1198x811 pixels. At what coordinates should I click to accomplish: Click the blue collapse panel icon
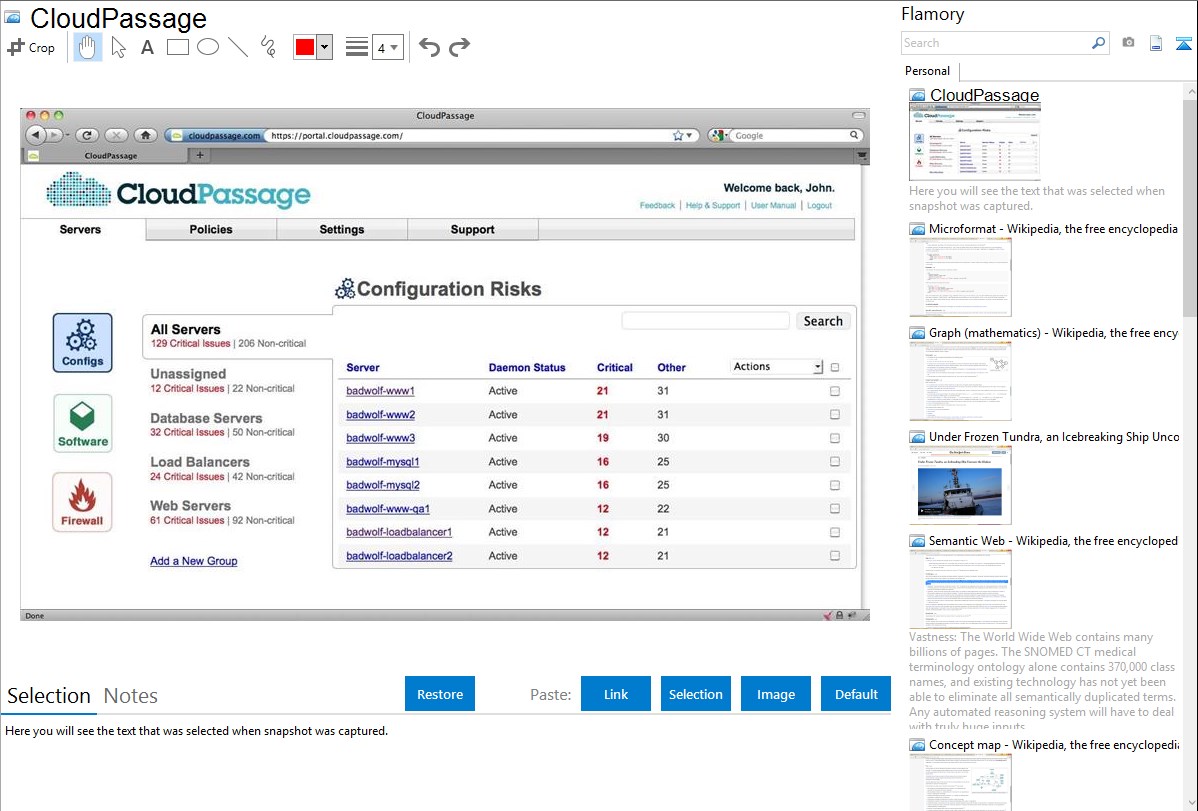click(x=1183, y=43)
